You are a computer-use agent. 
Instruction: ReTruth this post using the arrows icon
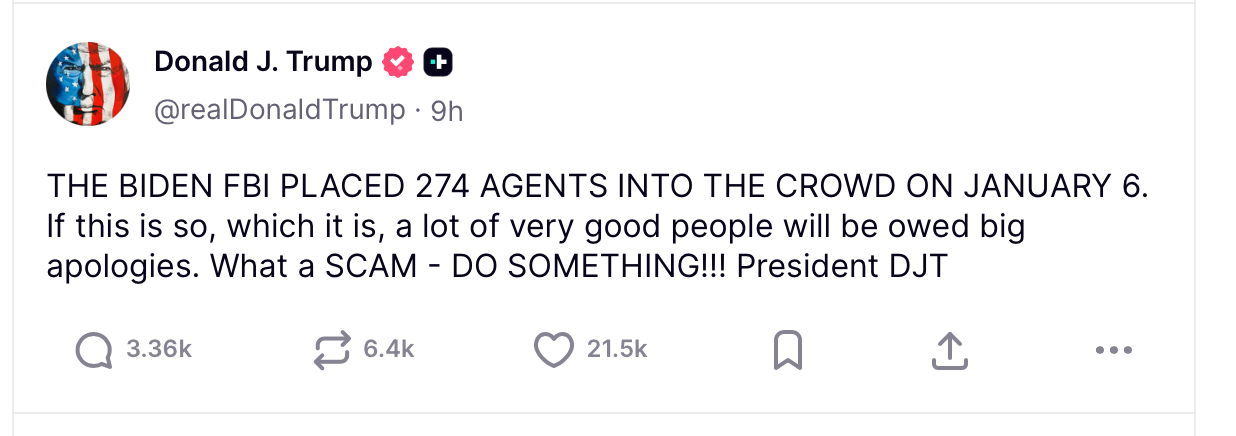331,349
